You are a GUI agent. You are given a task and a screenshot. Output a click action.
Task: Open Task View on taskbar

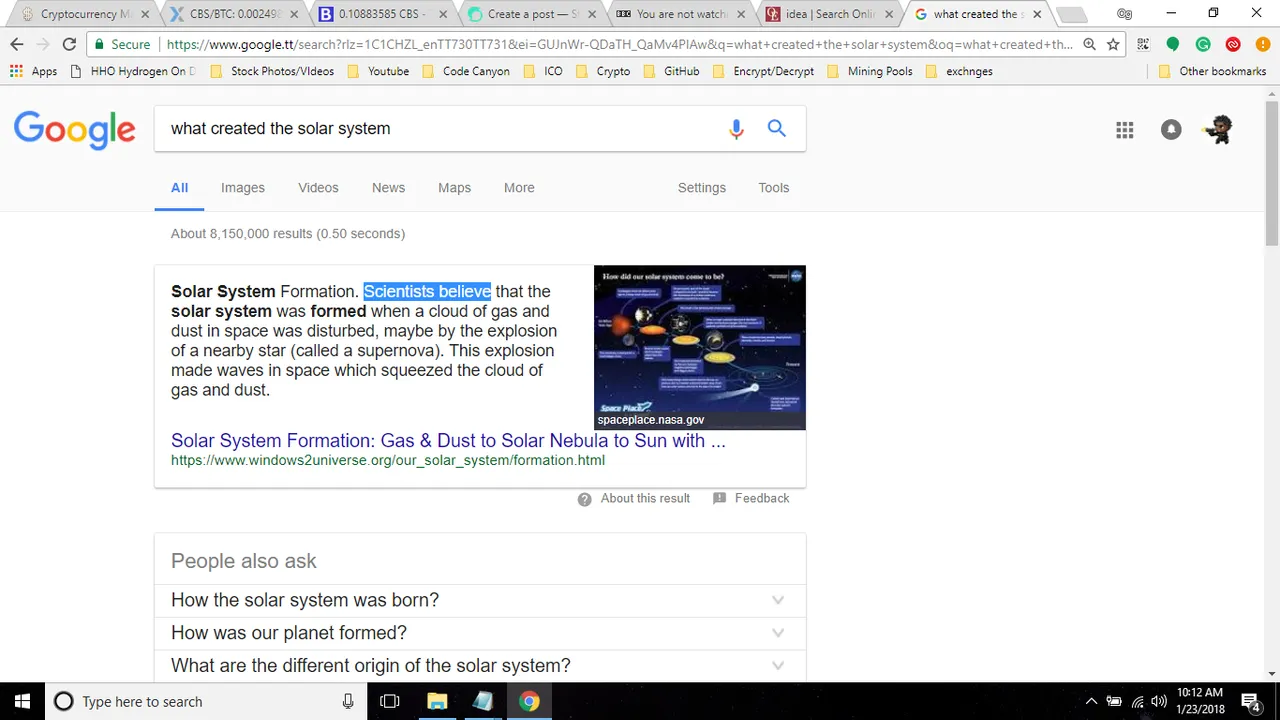point(390,701)
